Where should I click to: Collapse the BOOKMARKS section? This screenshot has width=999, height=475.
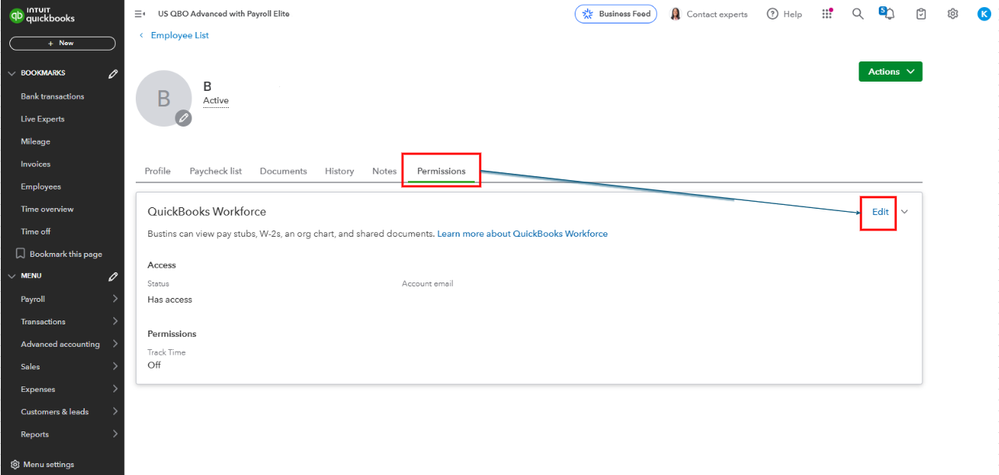pyautogui.click(x=11, y=74)
